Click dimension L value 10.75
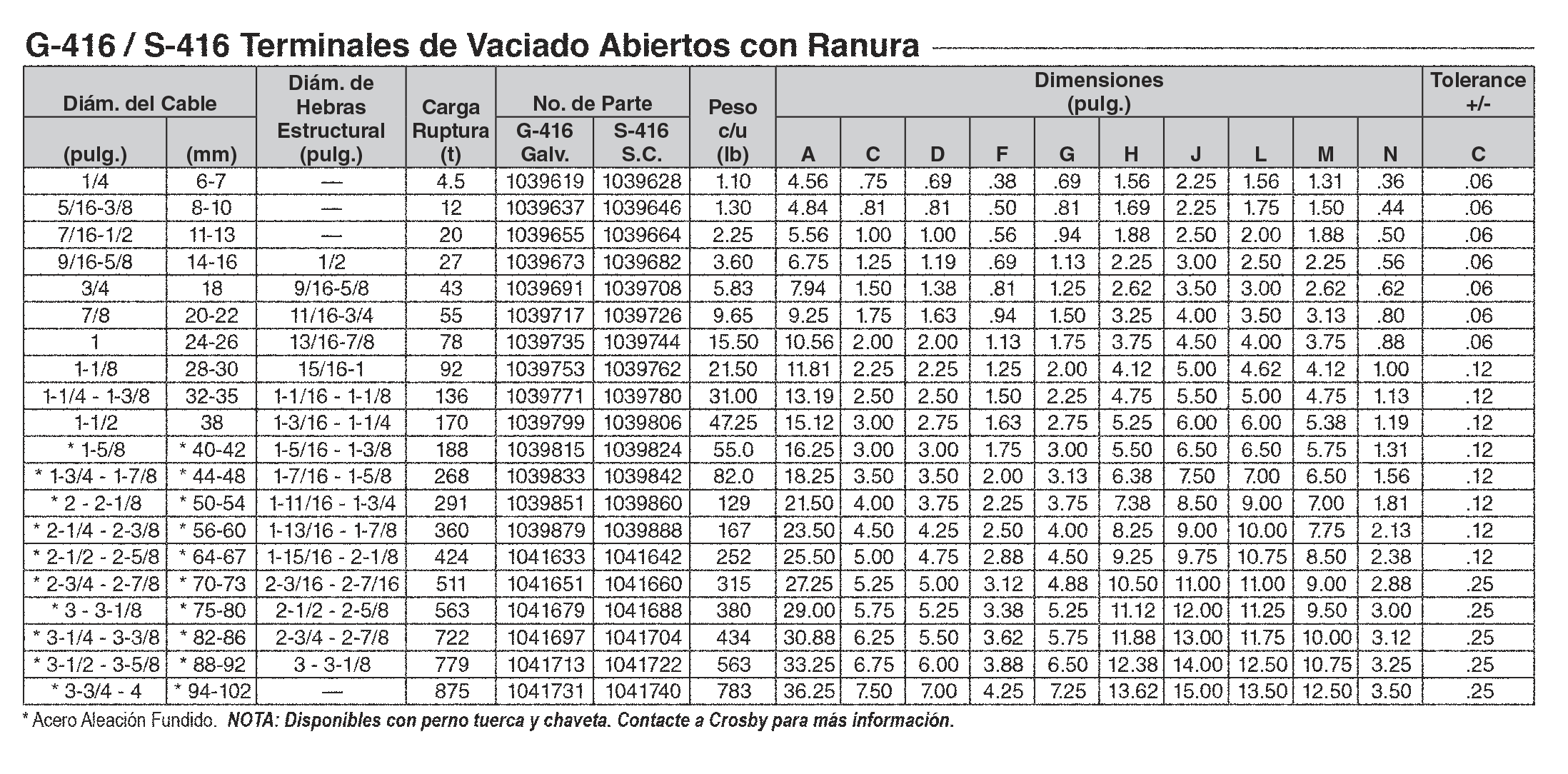 click(x=1261, y=558)
